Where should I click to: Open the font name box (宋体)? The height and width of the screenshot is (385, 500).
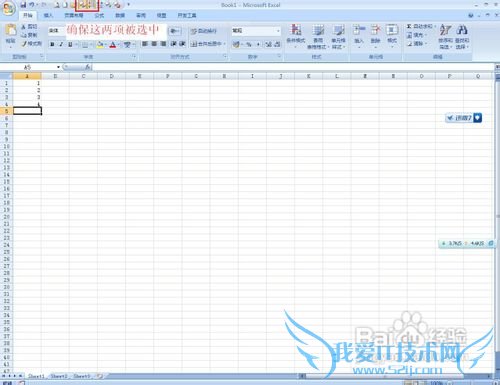coord(57,31)
